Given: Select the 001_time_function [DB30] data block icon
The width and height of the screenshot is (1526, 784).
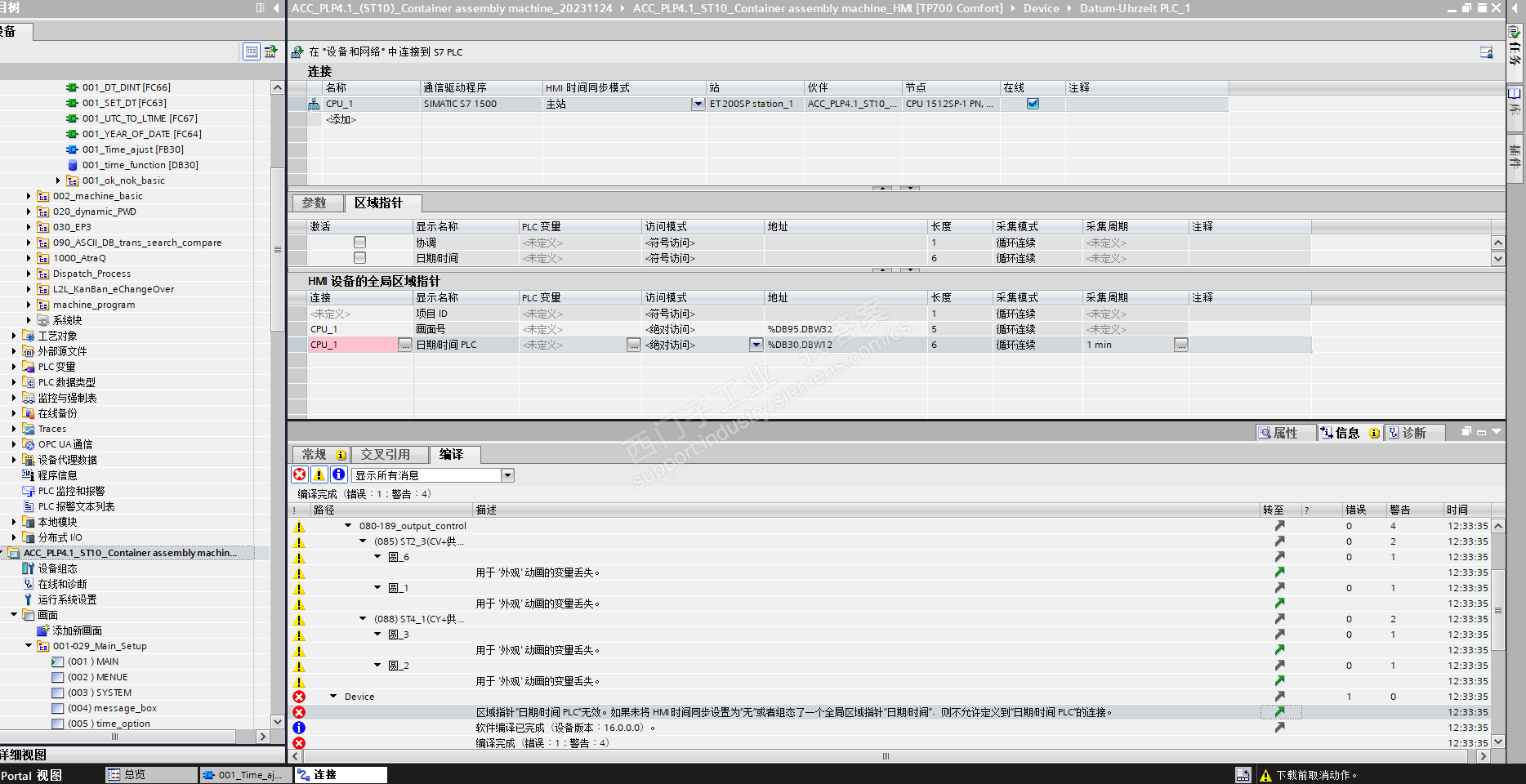Looking at the screenshot, I should pyautogui.click(x=72, y=165).
